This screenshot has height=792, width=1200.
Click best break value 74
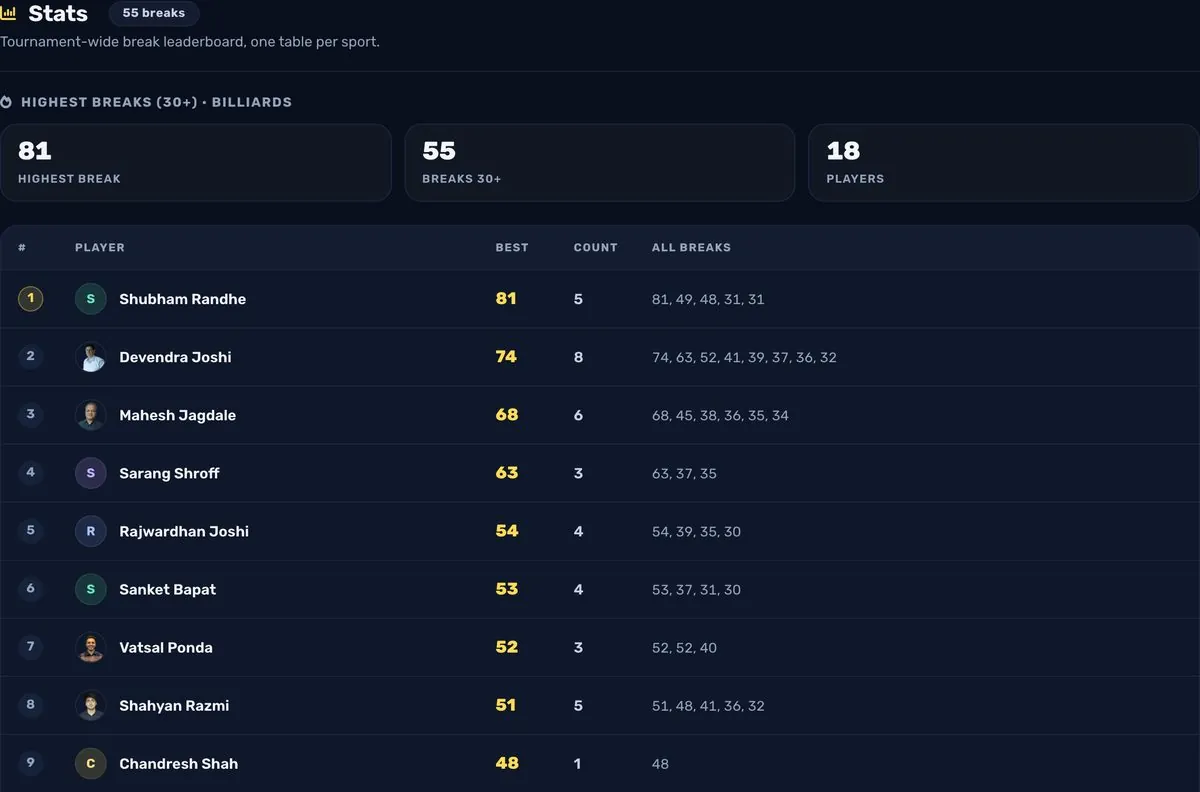(x=506, y=357)
